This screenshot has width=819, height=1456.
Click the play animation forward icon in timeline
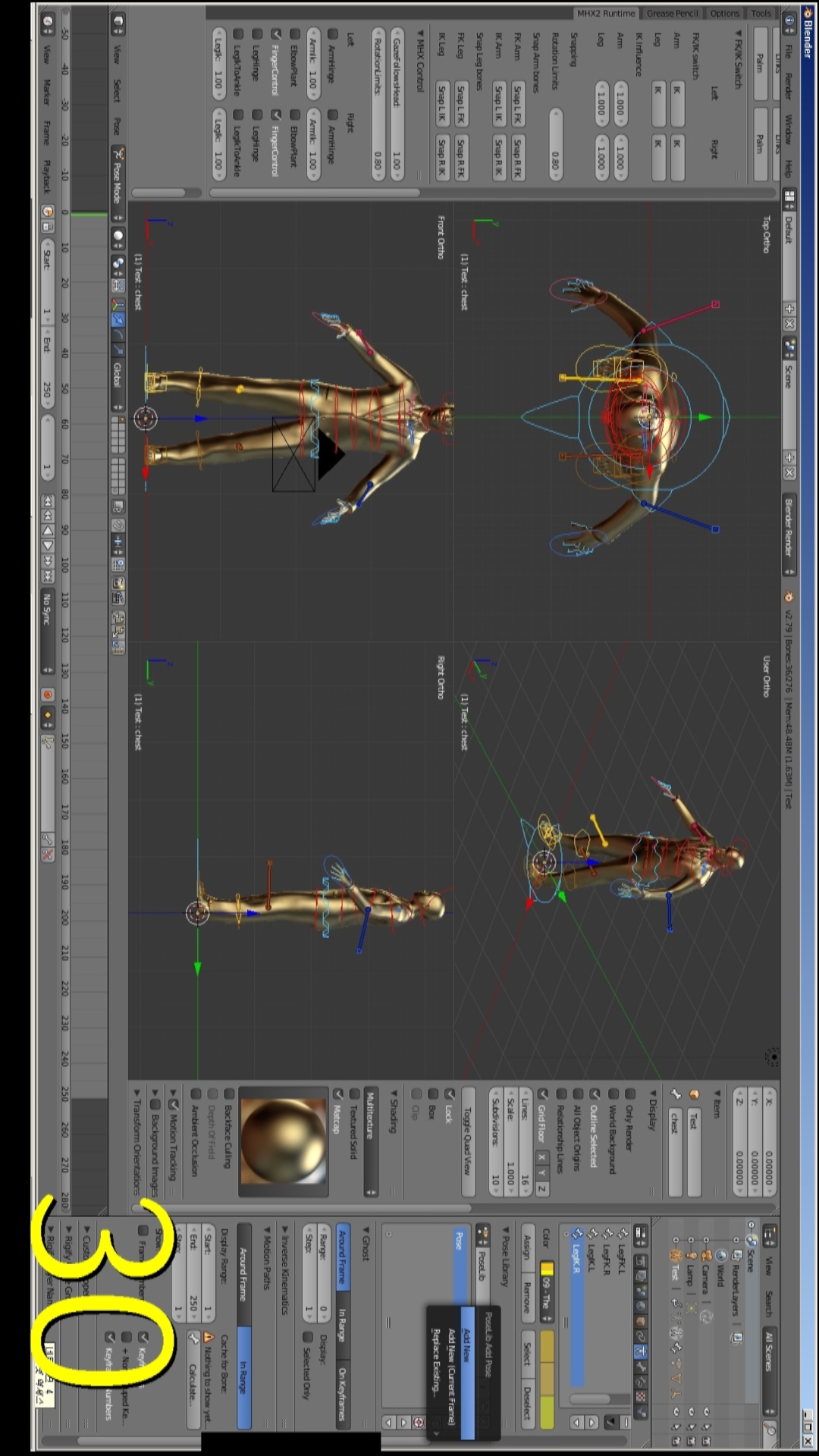tap(47, 545)
